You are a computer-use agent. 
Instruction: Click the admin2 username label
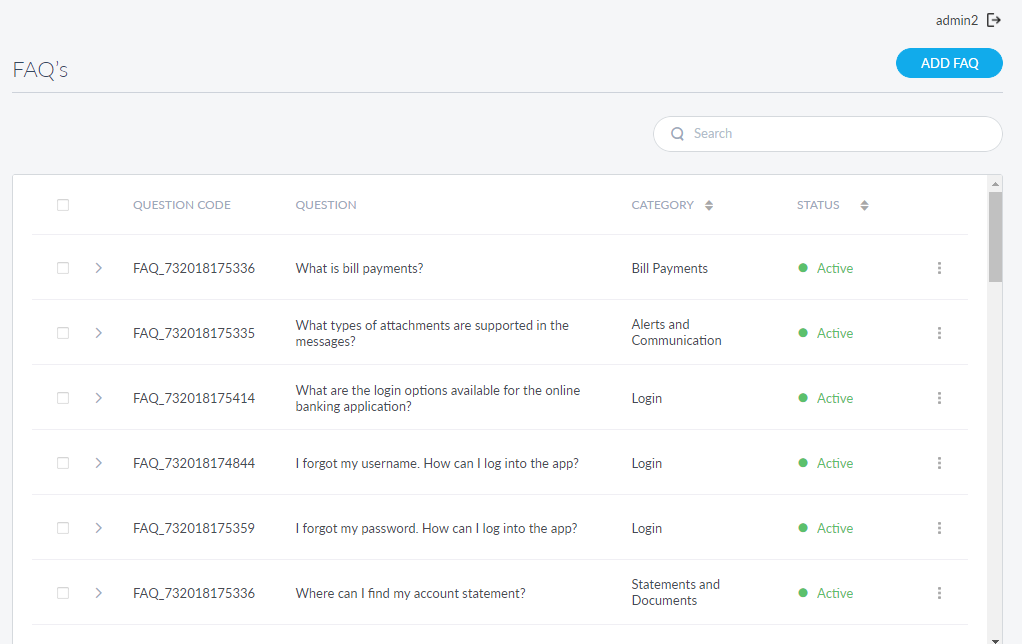[956, 20]
